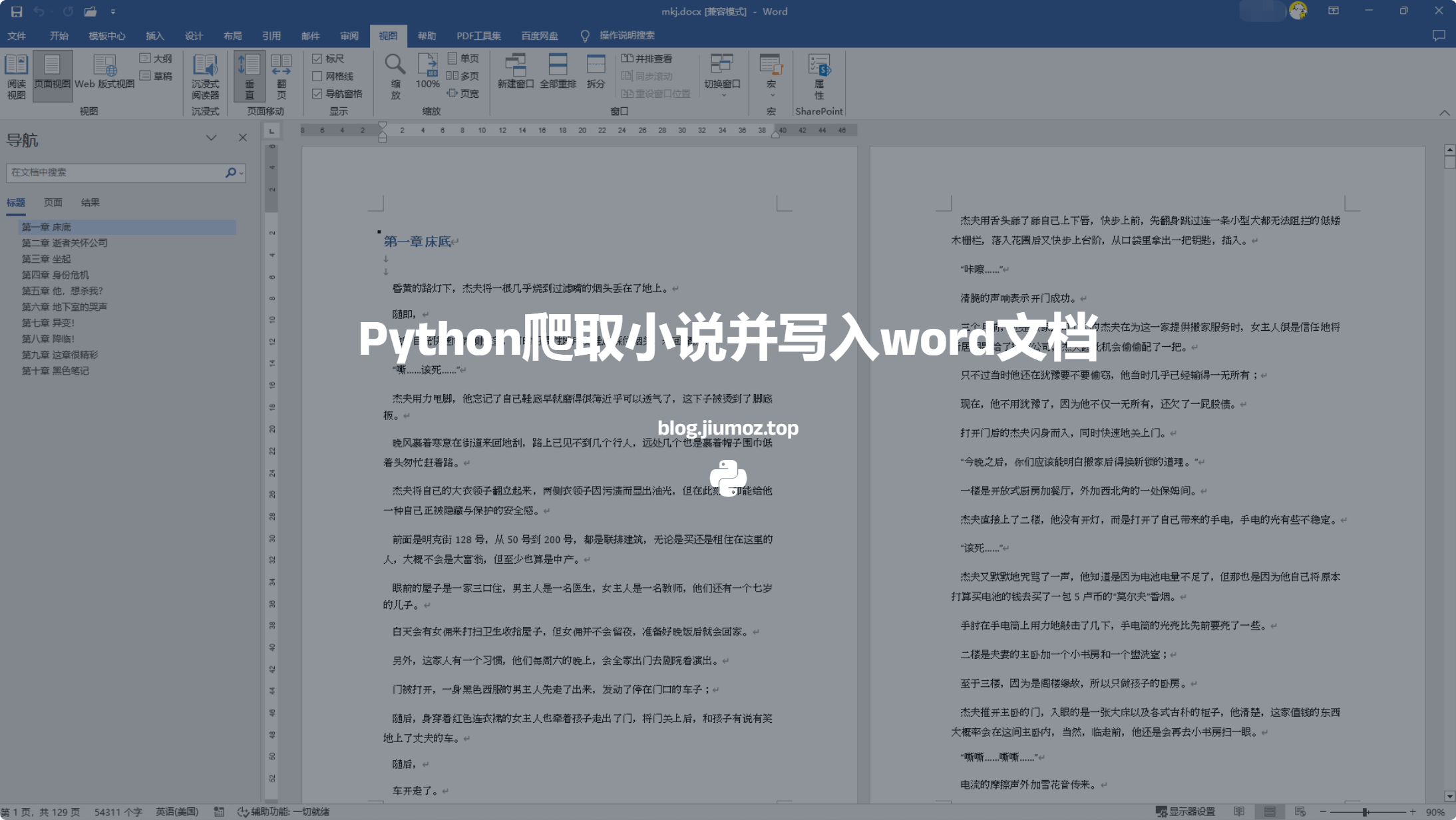The width and height of the screenshot is (1456, 820).
Task: Switch to Web 版式视图
Action: (104, 72)
